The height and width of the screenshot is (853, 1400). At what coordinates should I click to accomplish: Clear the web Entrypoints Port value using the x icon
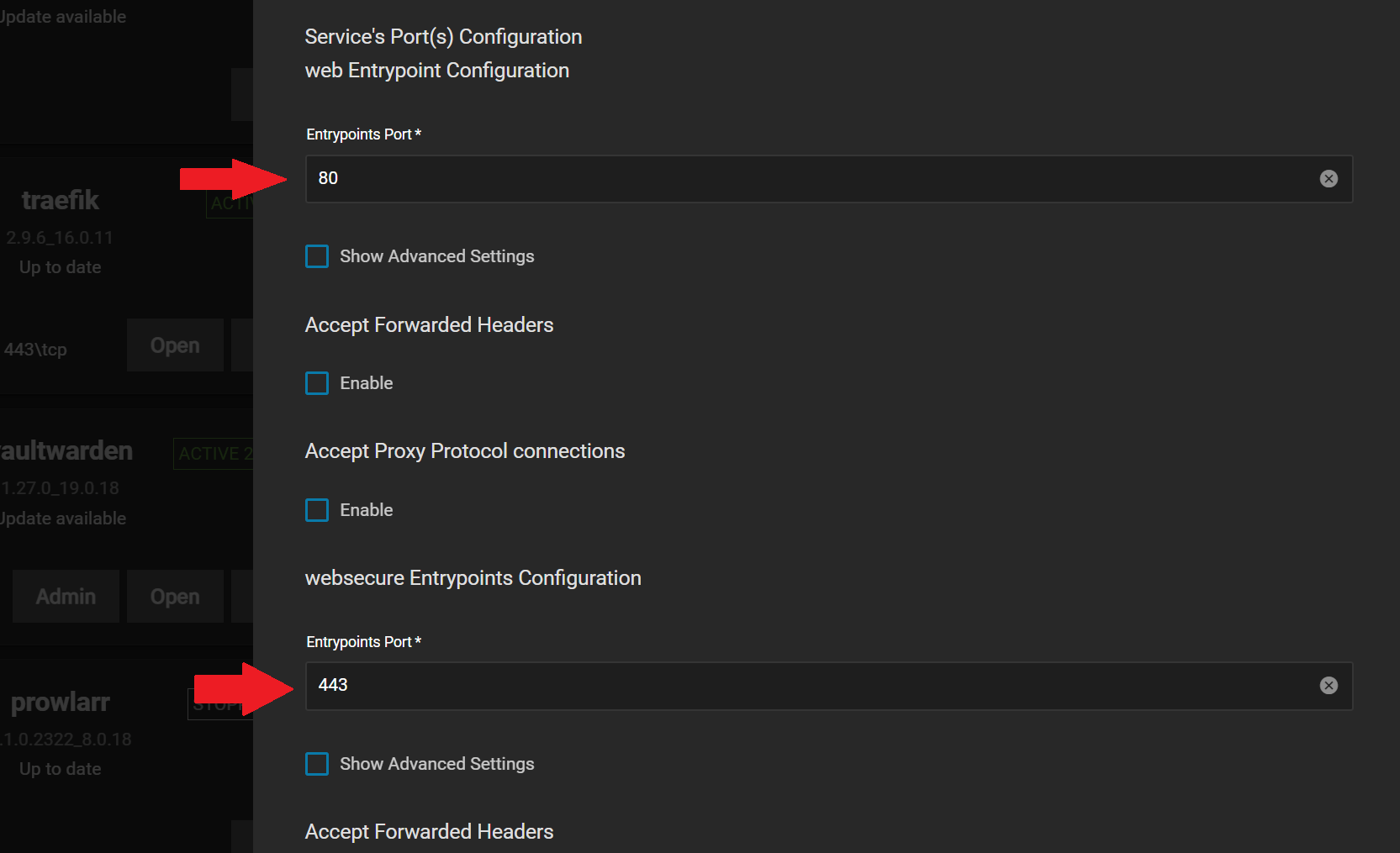(1329, 178)
